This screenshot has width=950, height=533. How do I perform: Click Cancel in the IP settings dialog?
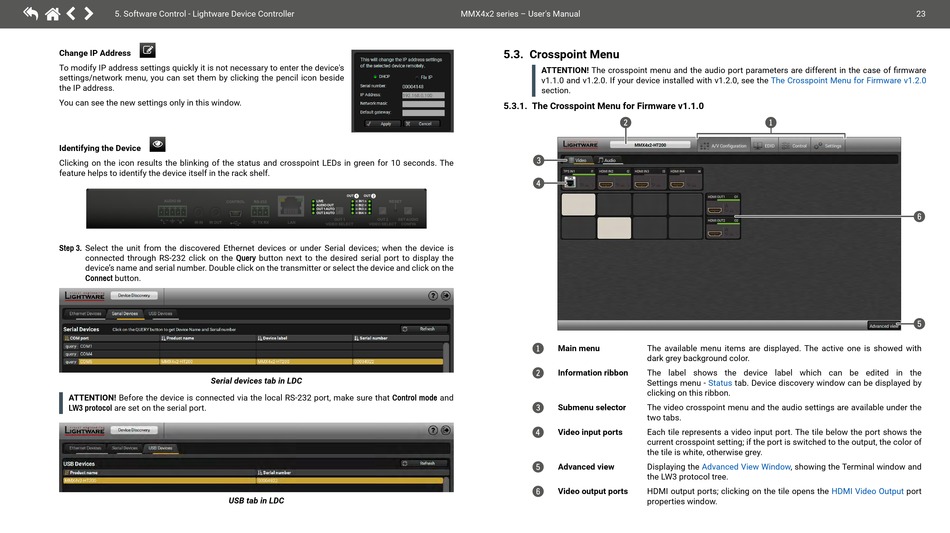pos(420,124)
